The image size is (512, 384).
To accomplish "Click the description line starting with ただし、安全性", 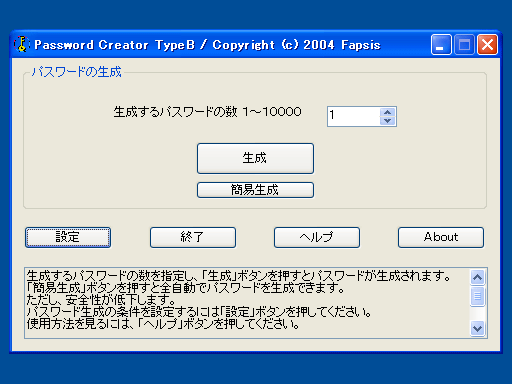I will (101, 300).
